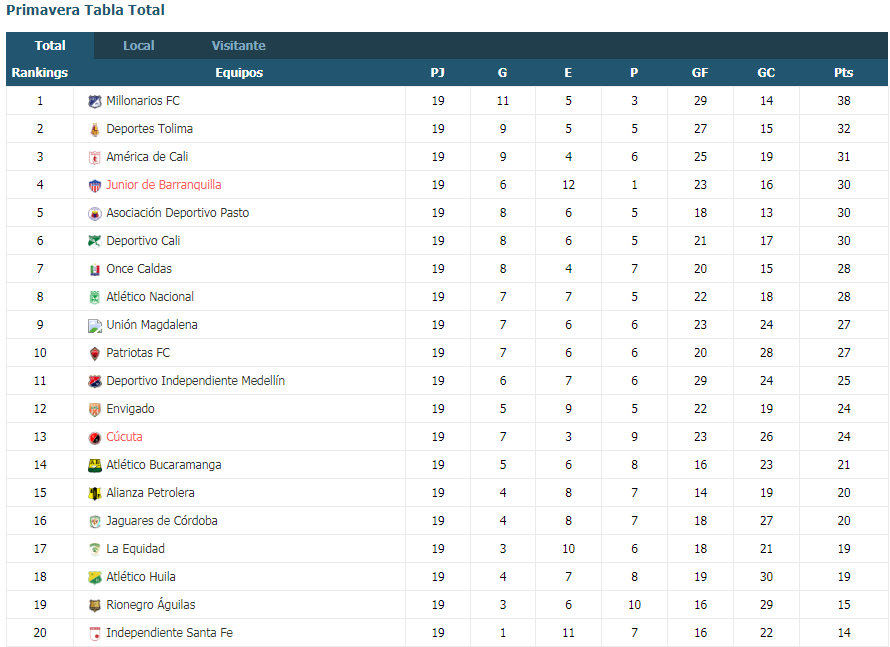This screenshot has height=647, width=890.
Task: Click the Deportivo Cali crest icon
Action: coord(95,241)
